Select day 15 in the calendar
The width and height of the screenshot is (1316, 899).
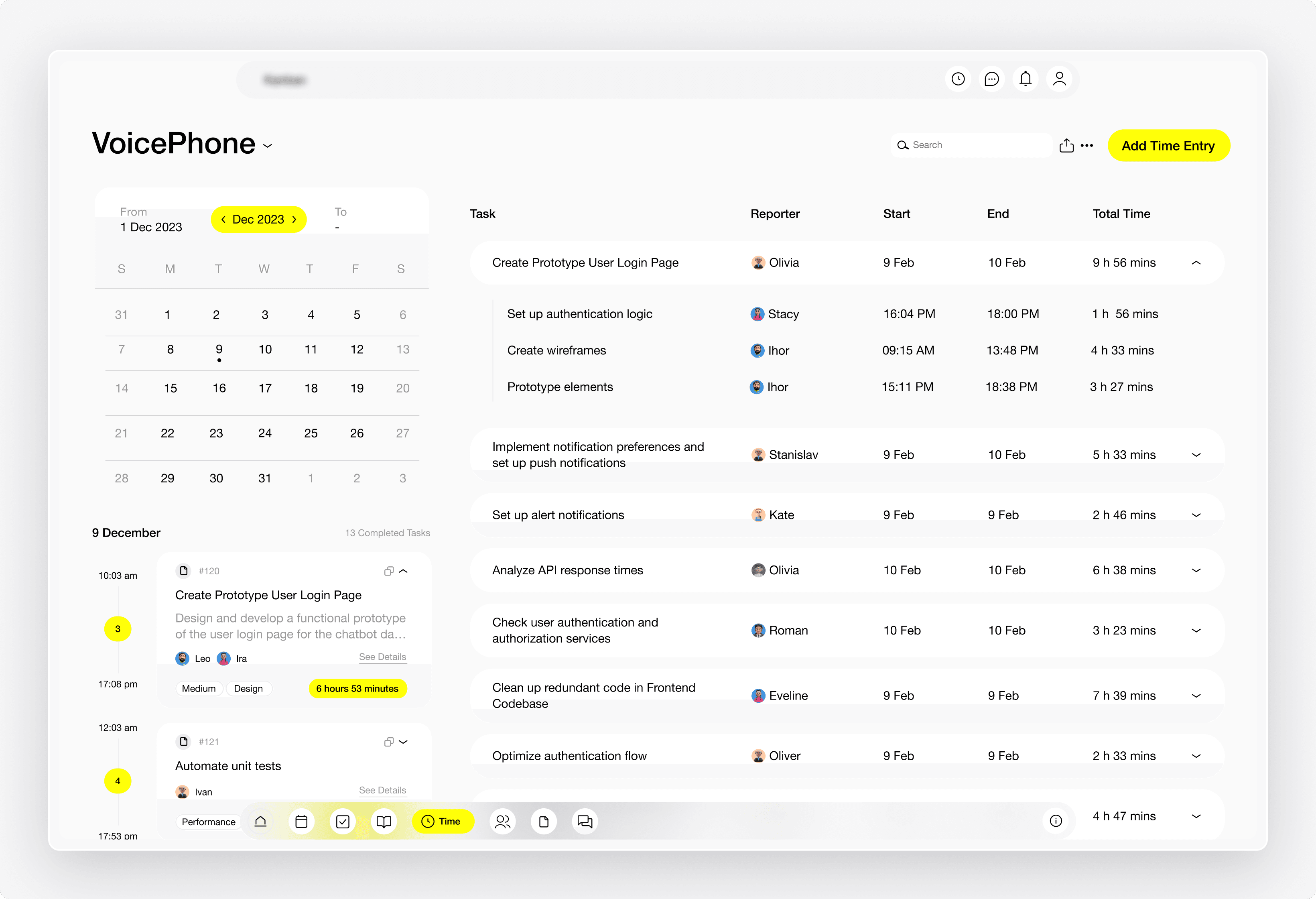[x=171, y=388]
